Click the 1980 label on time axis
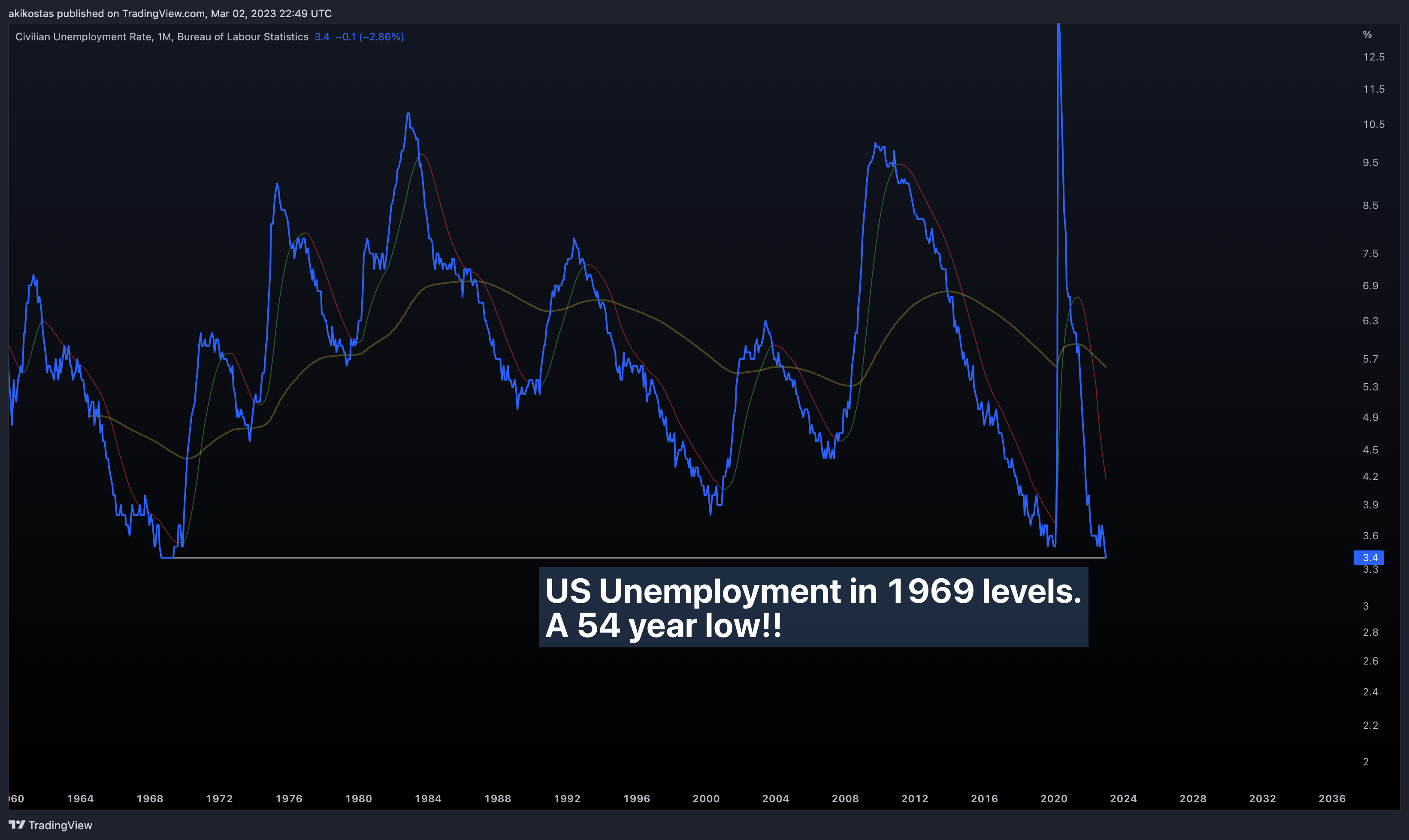Screen dimensions: 1409x840 pos(359,799)
